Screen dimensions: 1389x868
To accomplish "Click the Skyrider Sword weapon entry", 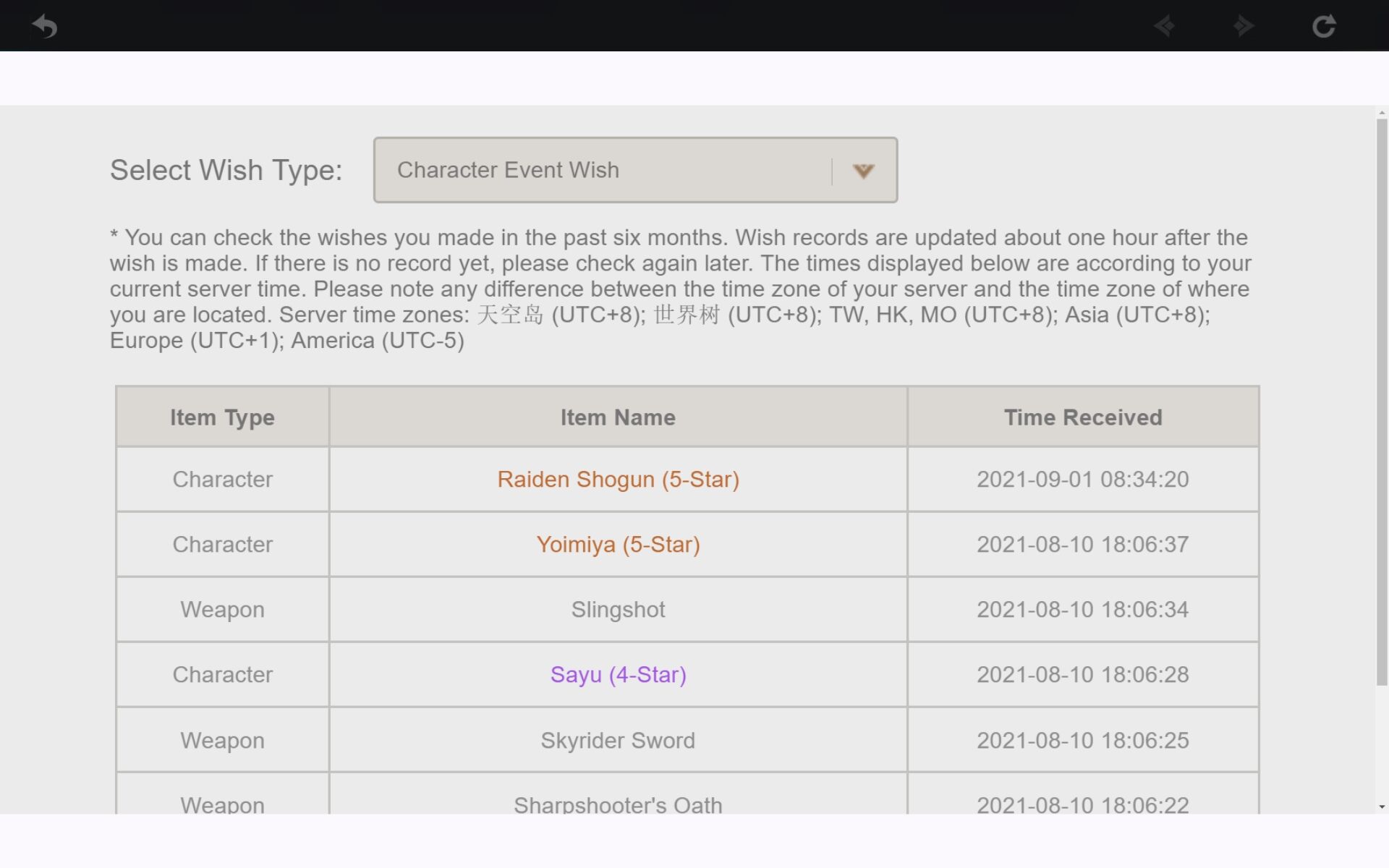I will click(618, 740).
